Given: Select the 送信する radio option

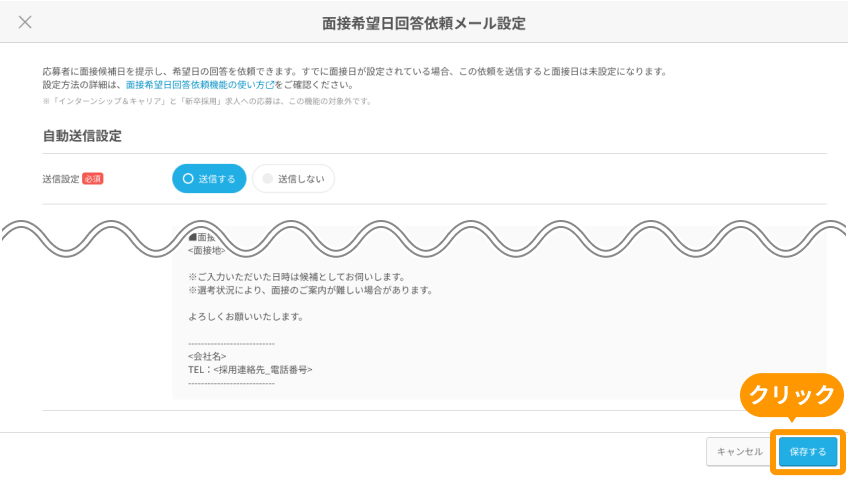Looking at the screenshot, I should point(209,178).
